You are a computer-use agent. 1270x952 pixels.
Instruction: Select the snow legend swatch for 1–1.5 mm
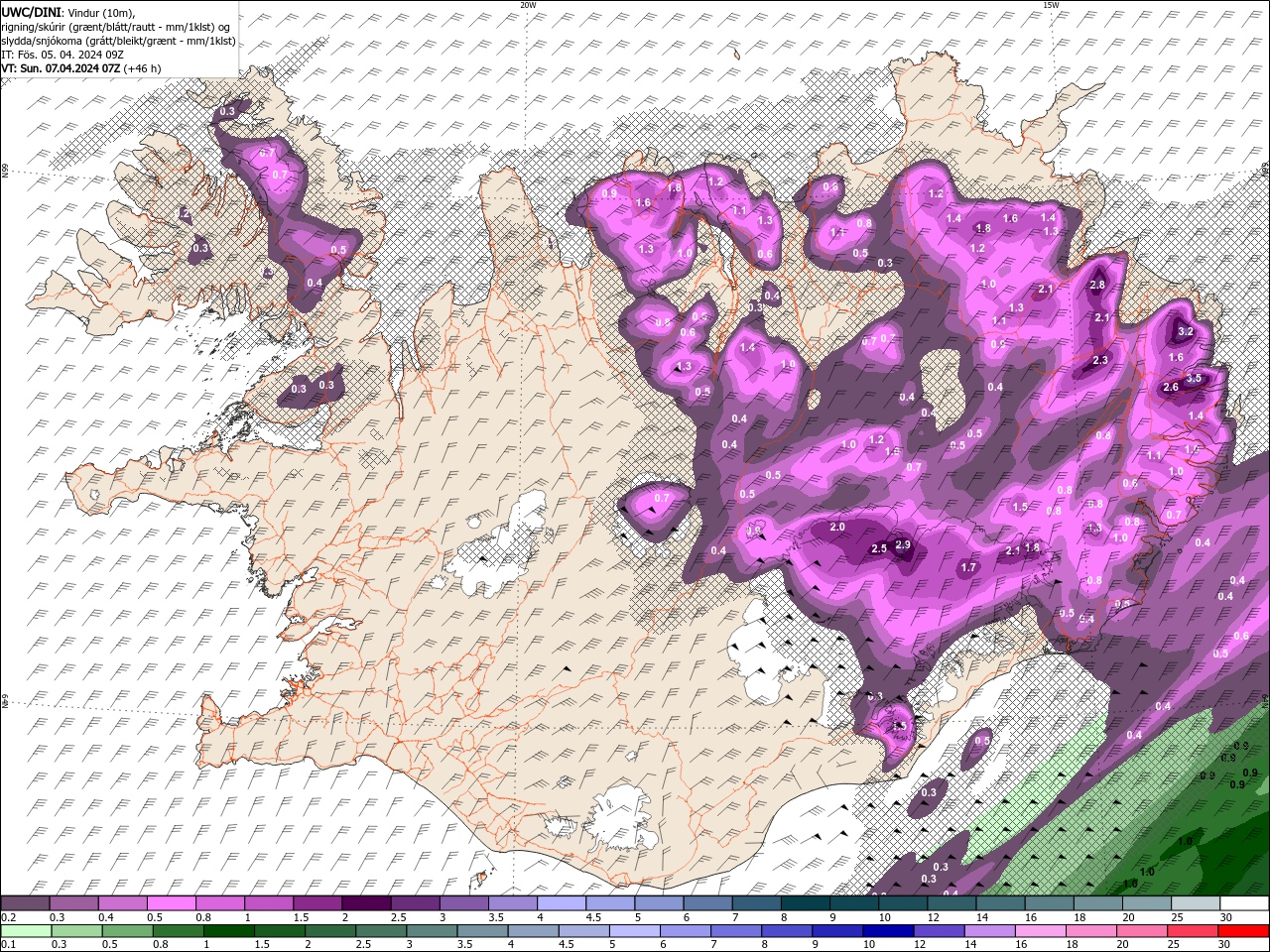(x=269, y=903)
